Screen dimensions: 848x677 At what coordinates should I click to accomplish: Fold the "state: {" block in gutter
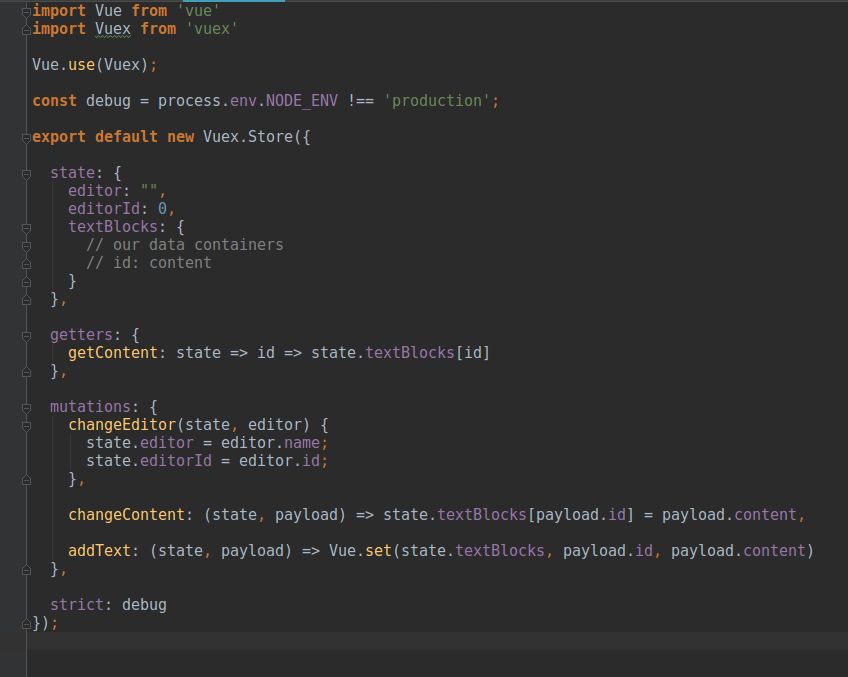coord(26,174)
